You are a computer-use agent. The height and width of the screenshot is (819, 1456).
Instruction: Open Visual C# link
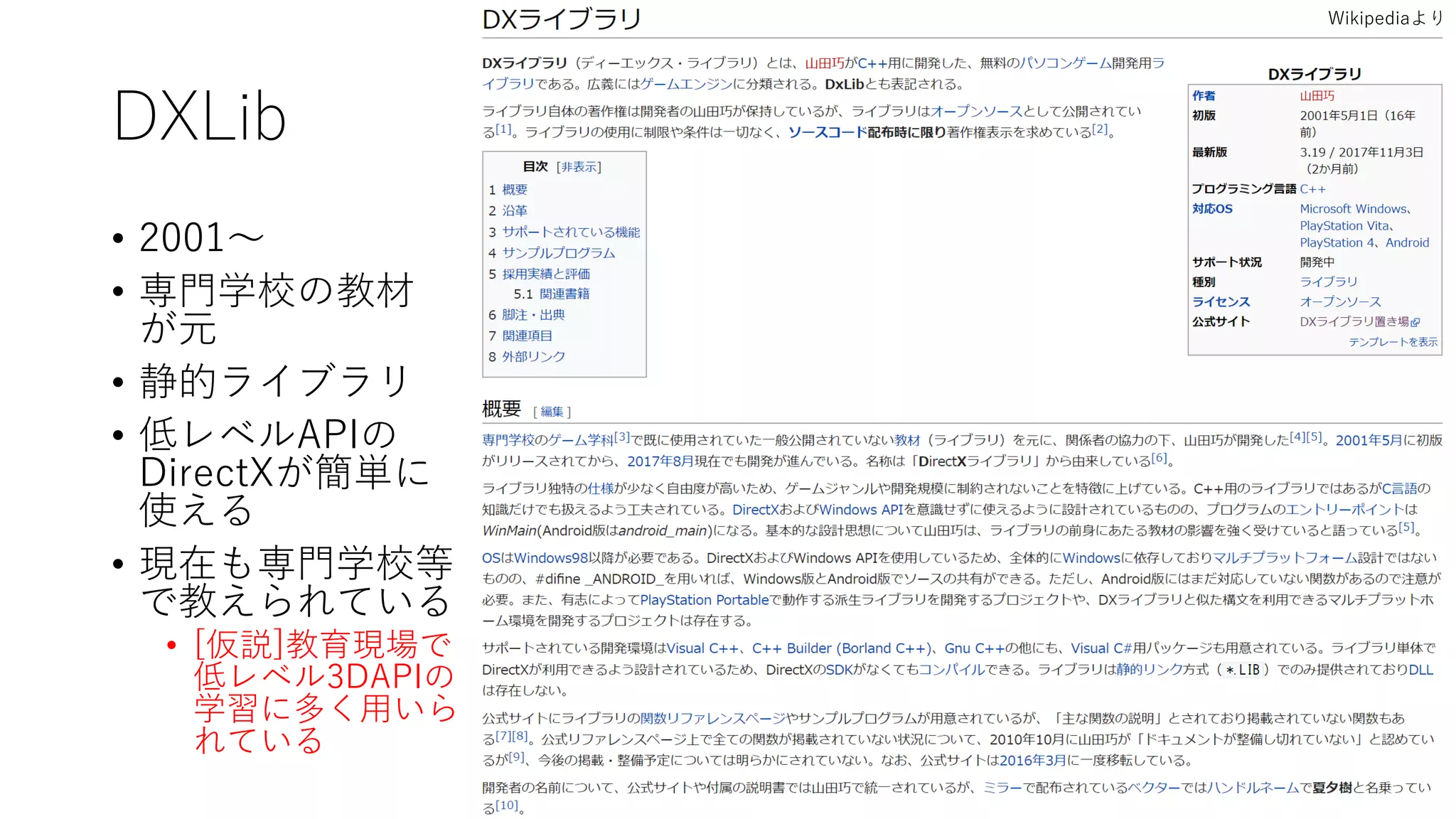tap(1101, 648)
